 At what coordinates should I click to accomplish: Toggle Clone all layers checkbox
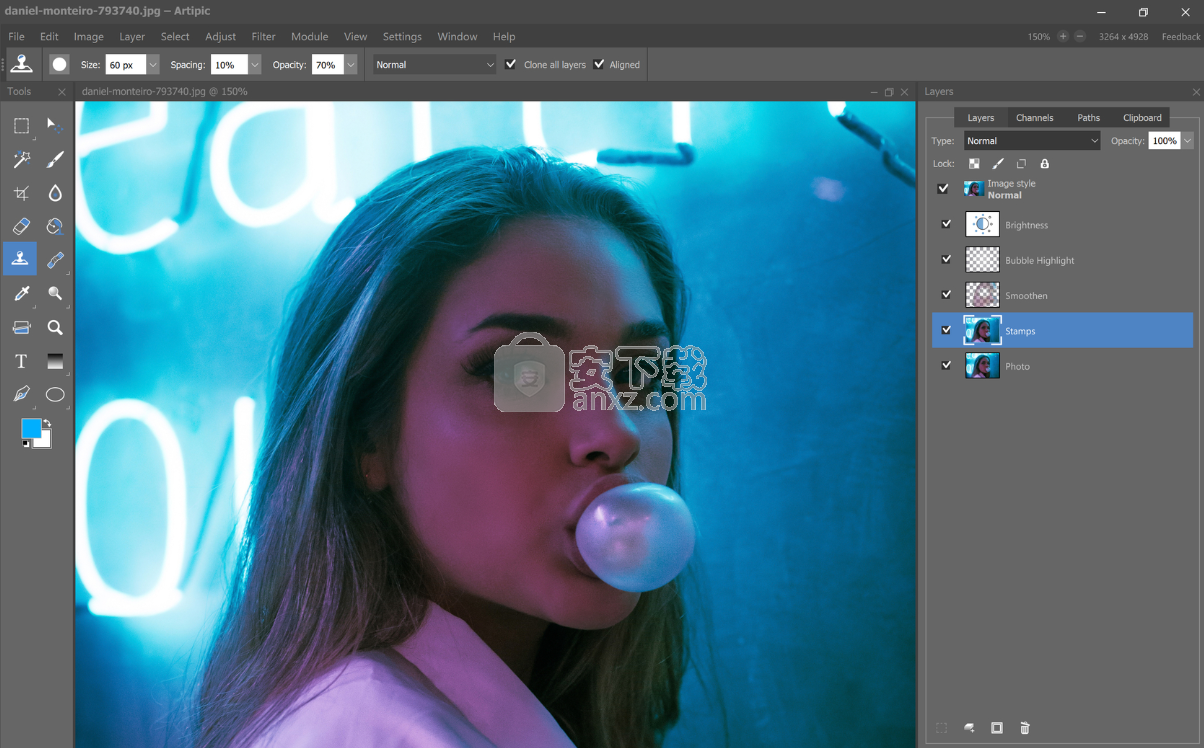(x=511, y=64)
